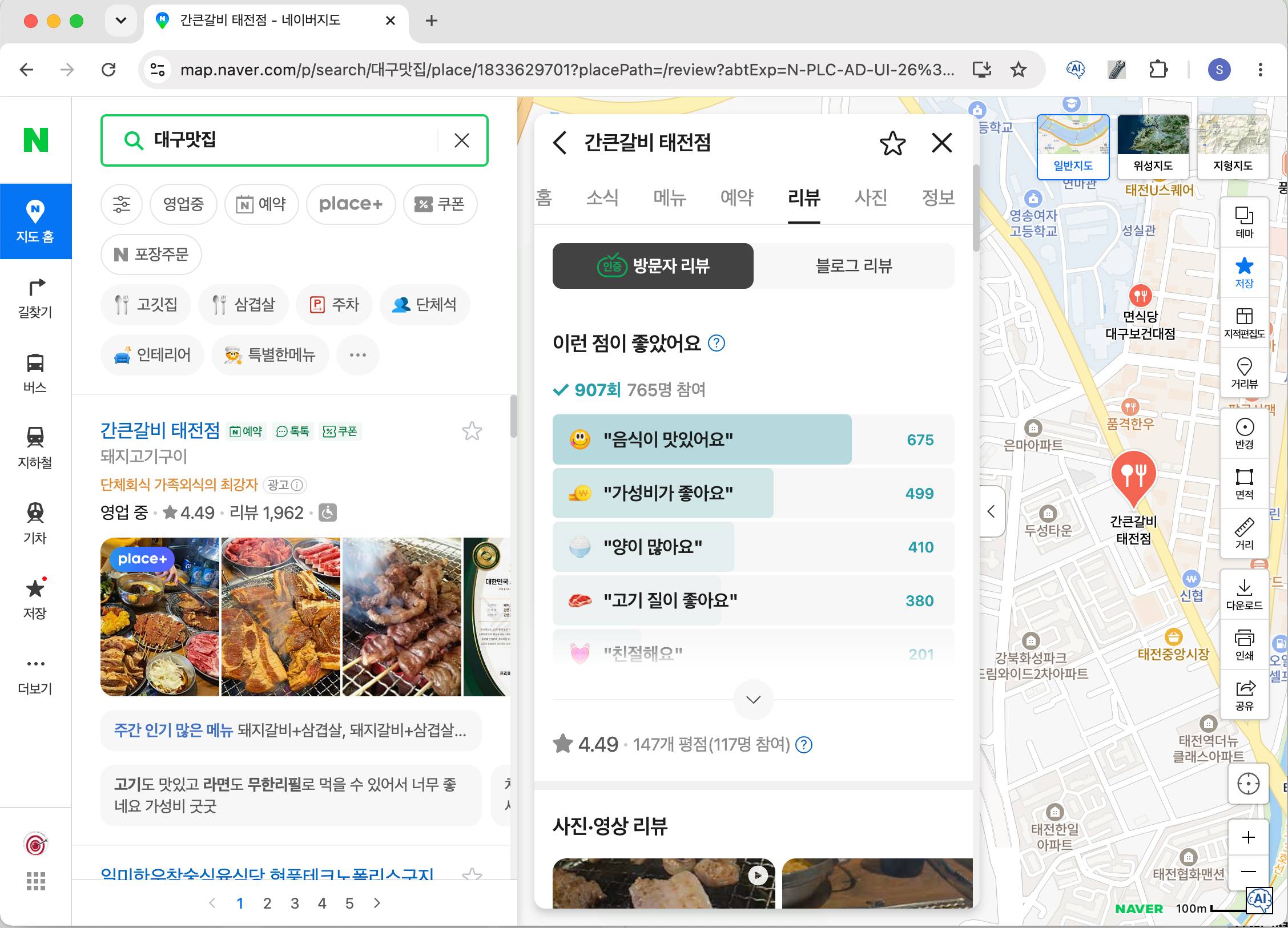This screenshot has height=928, width=1288.
Task: Open help icon beside 이런 점이 좋았어요
Action: [717, 344]
